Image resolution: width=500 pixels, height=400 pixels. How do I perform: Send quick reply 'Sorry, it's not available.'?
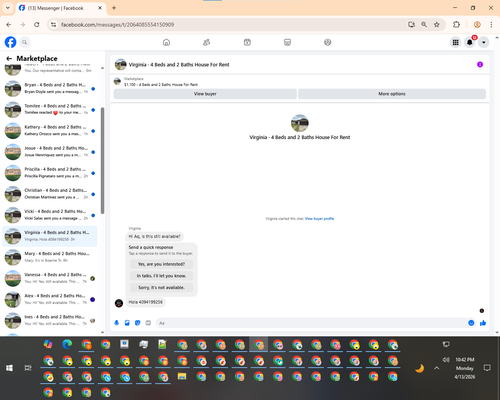[161, 287]
